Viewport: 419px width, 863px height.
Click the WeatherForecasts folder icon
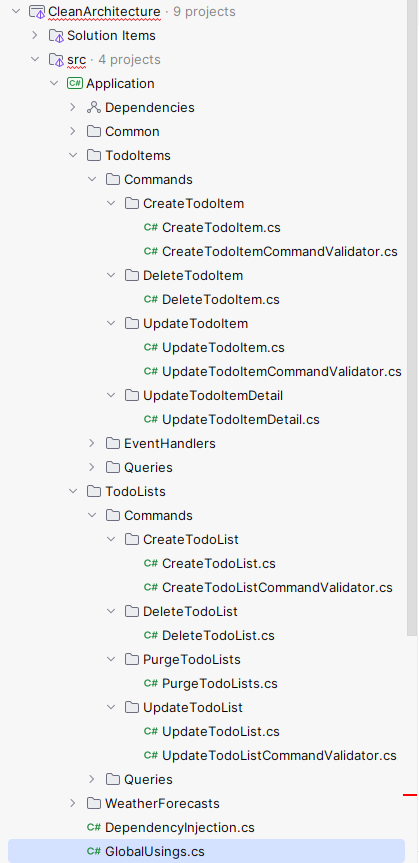point(94,803)
